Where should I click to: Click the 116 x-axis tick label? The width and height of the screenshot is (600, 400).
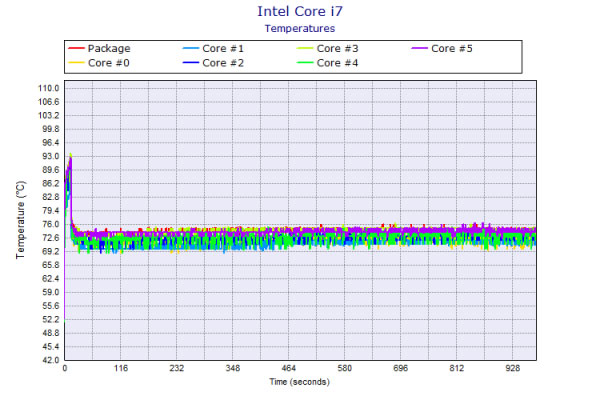tap(121, 368)
